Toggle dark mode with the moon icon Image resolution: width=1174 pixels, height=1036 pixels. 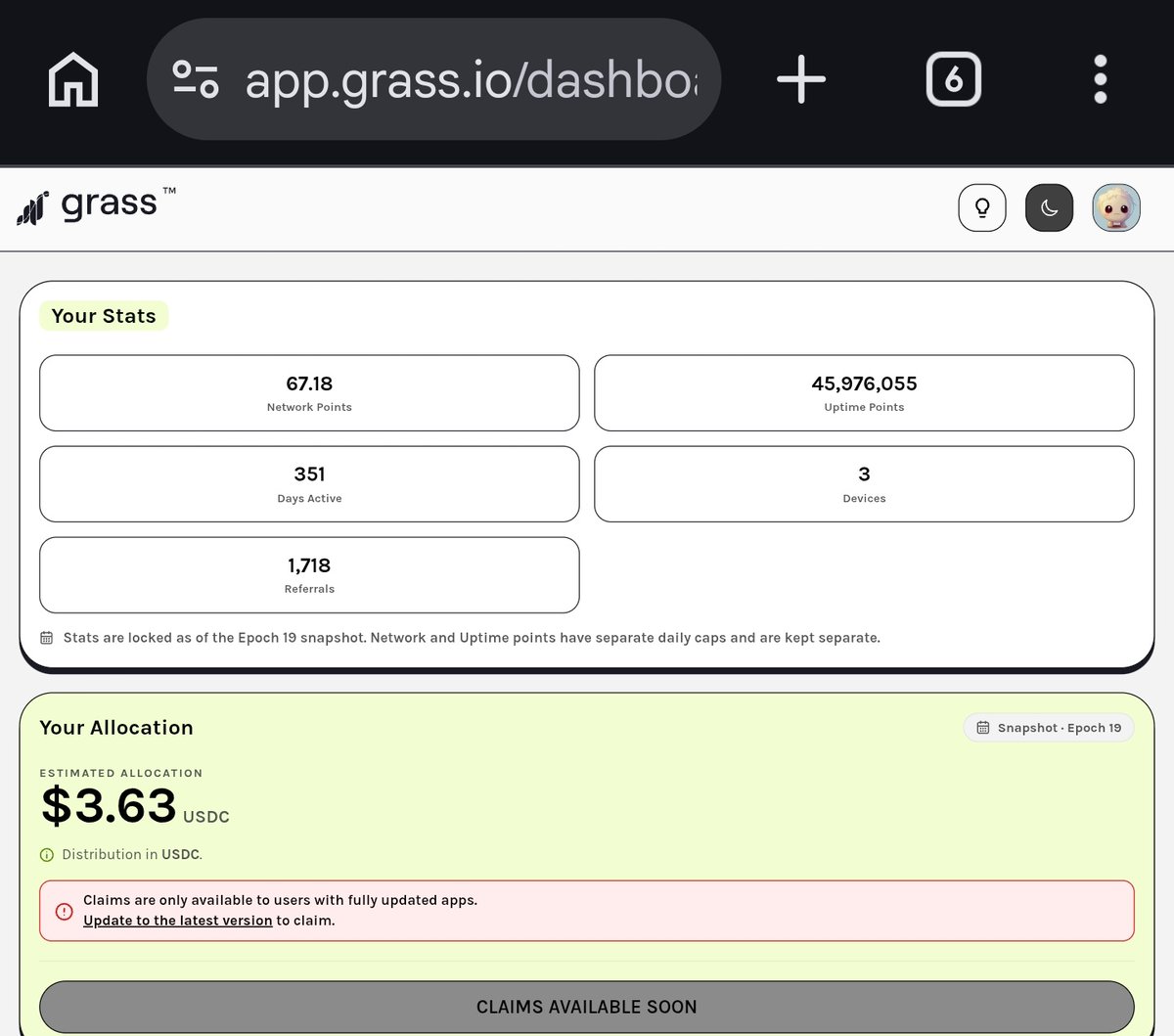1049,207
